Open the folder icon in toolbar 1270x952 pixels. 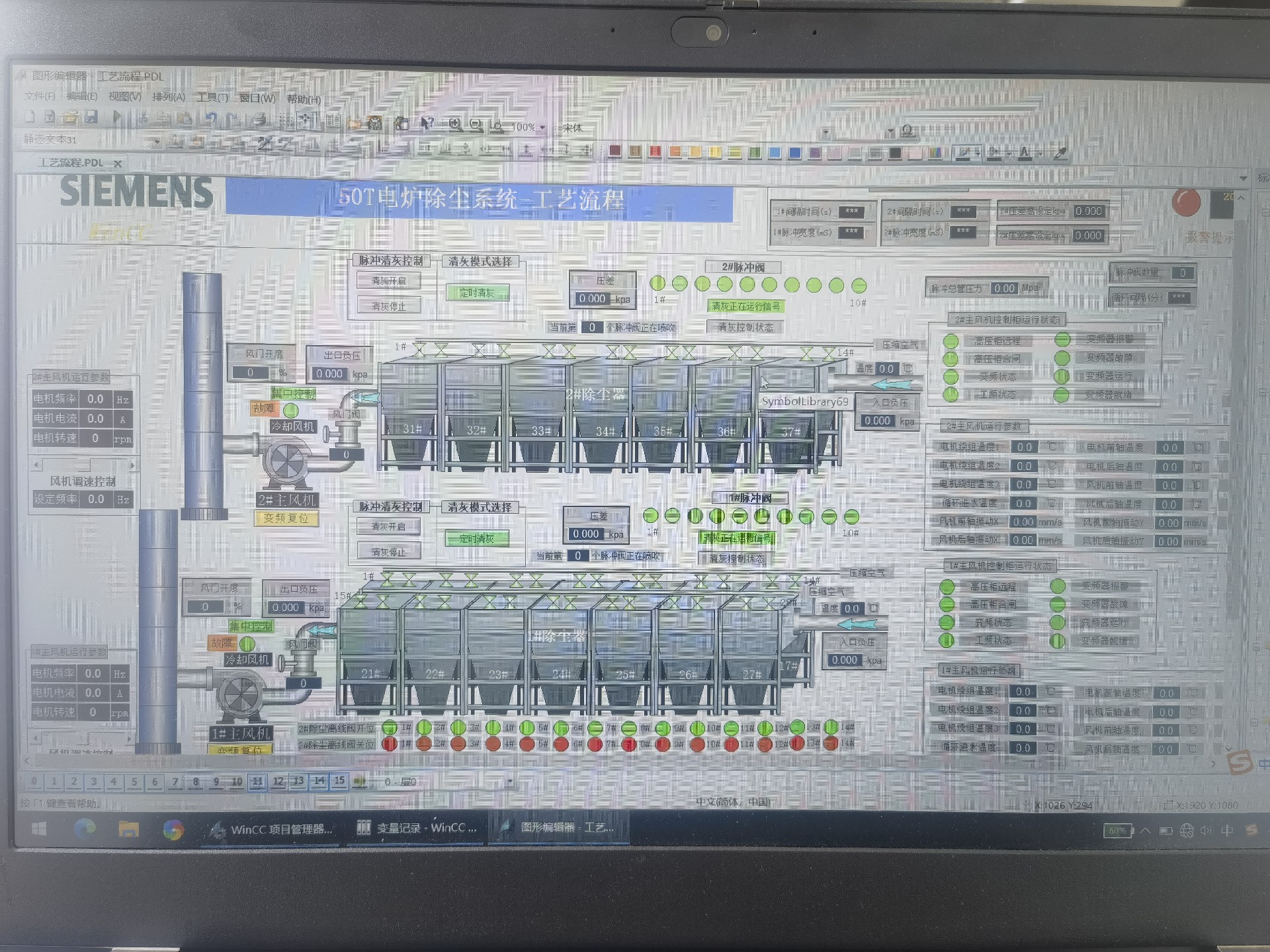70,117
